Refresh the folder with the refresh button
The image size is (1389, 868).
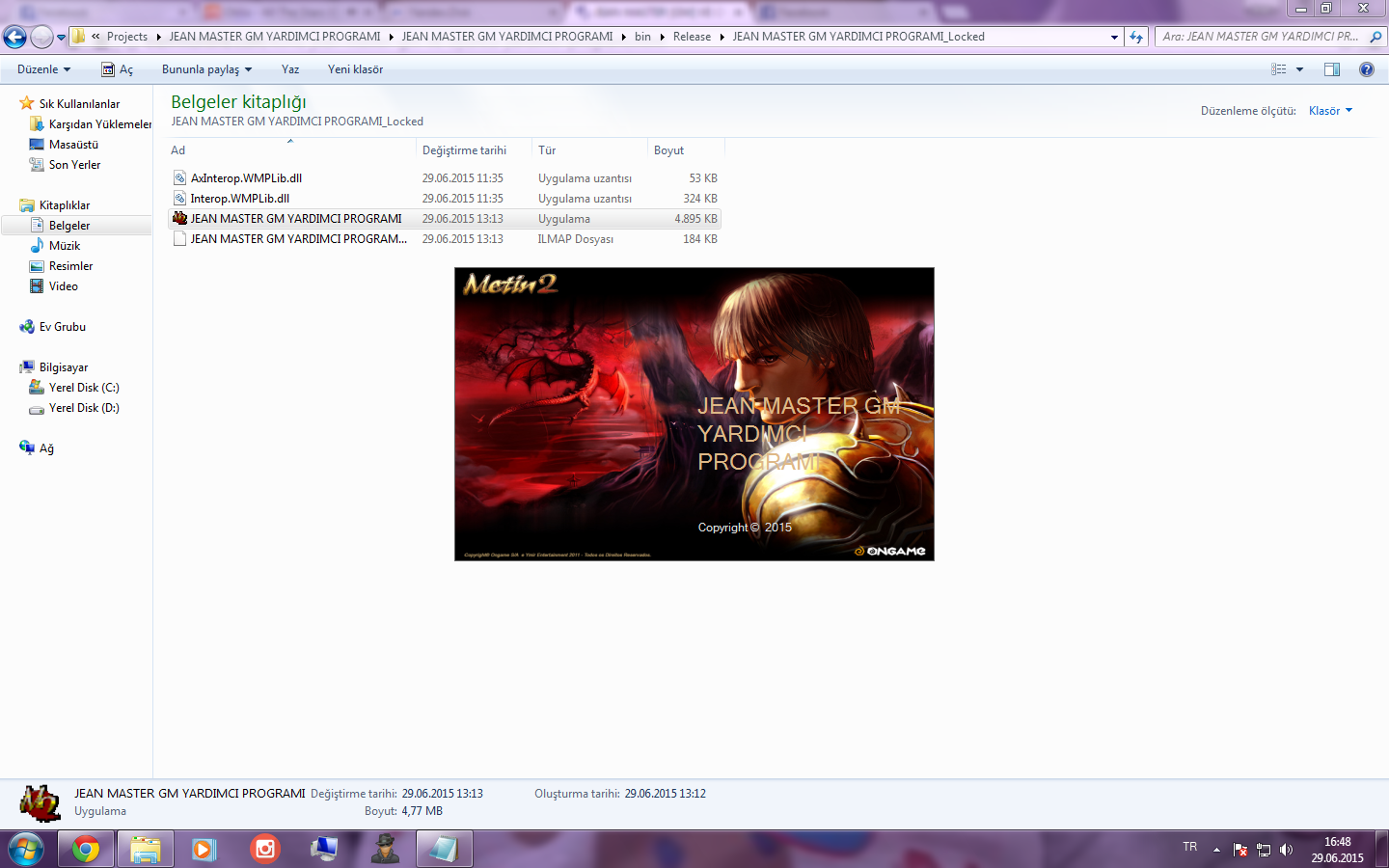1136,38
